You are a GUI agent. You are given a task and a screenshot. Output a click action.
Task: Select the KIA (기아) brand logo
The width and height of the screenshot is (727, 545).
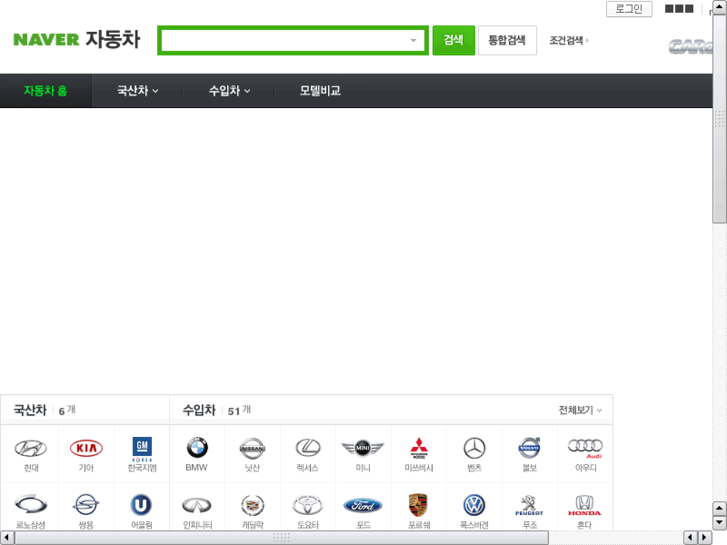coord(86,448)
